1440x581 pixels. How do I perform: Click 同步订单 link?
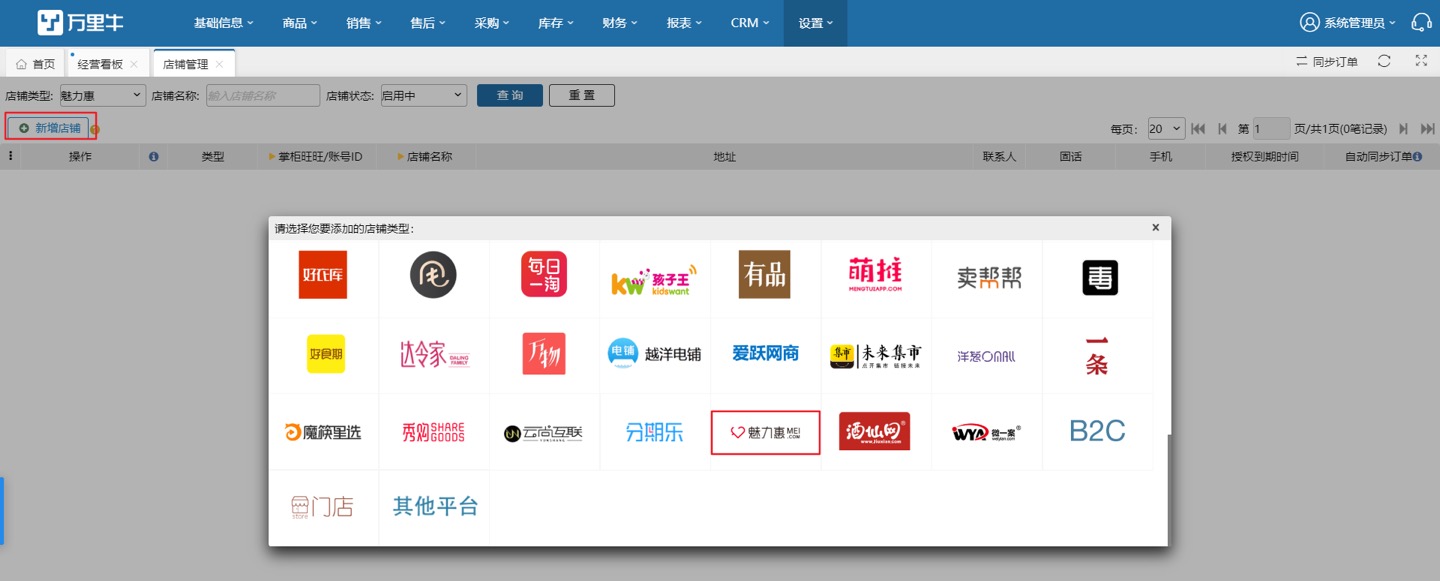1327,62
